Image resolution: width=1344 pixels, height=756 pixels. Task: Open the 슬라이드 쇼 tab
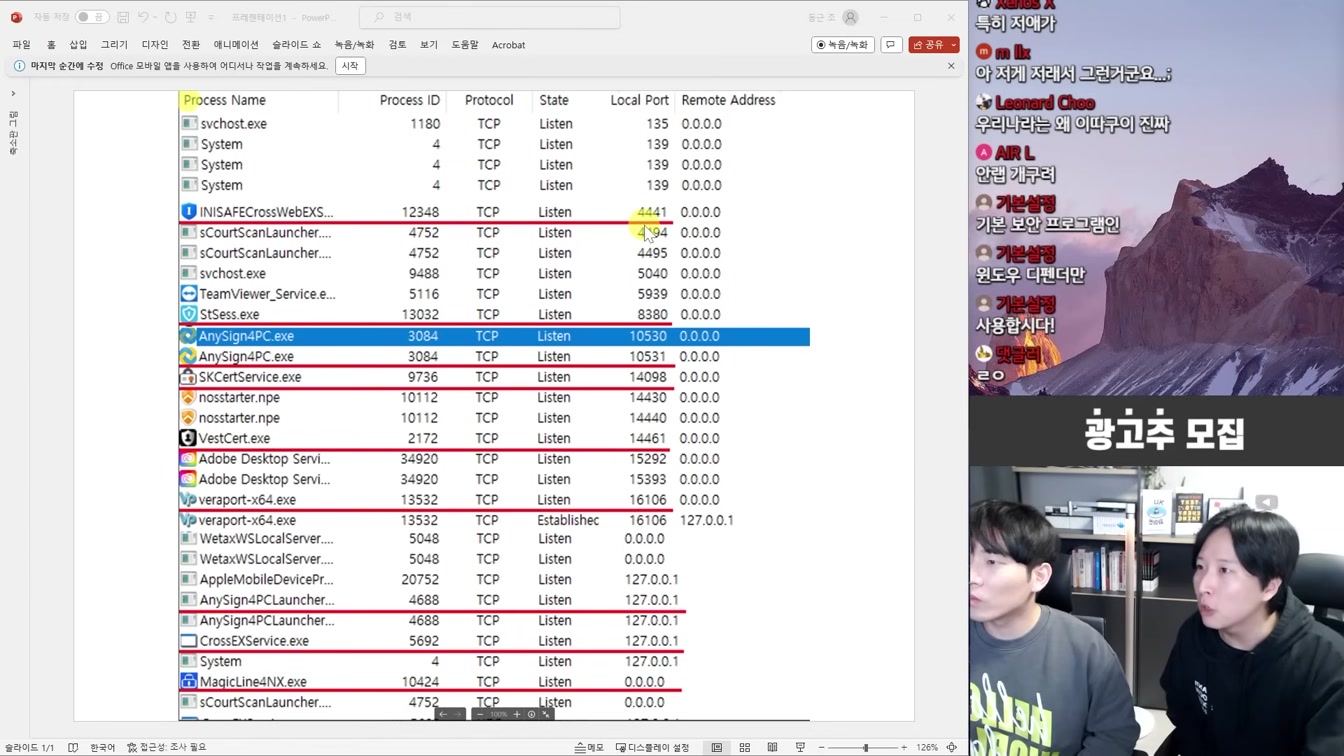[x=297, y=45]
